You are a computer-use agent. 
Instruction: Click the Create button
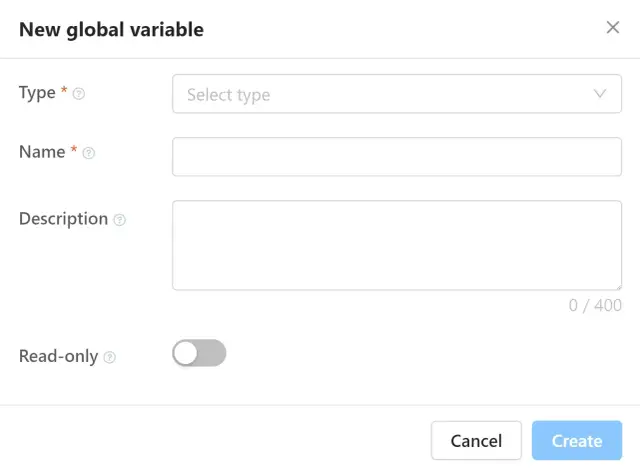coord(576,440)
